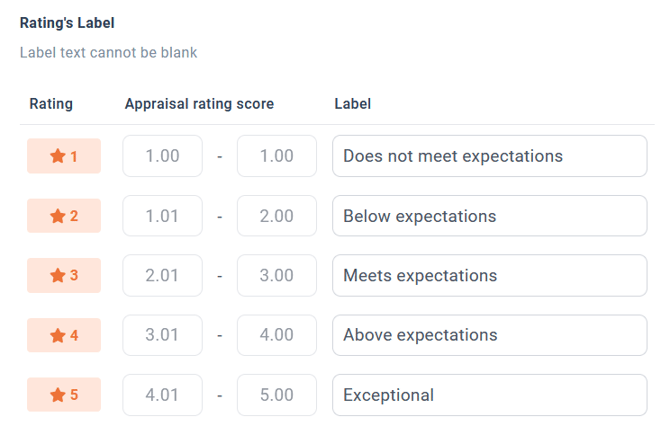Image resolution: width=670 pixels, height=426 pixels.
Task: Select the 1.01 minimum score field
Action: coord(162,216)
